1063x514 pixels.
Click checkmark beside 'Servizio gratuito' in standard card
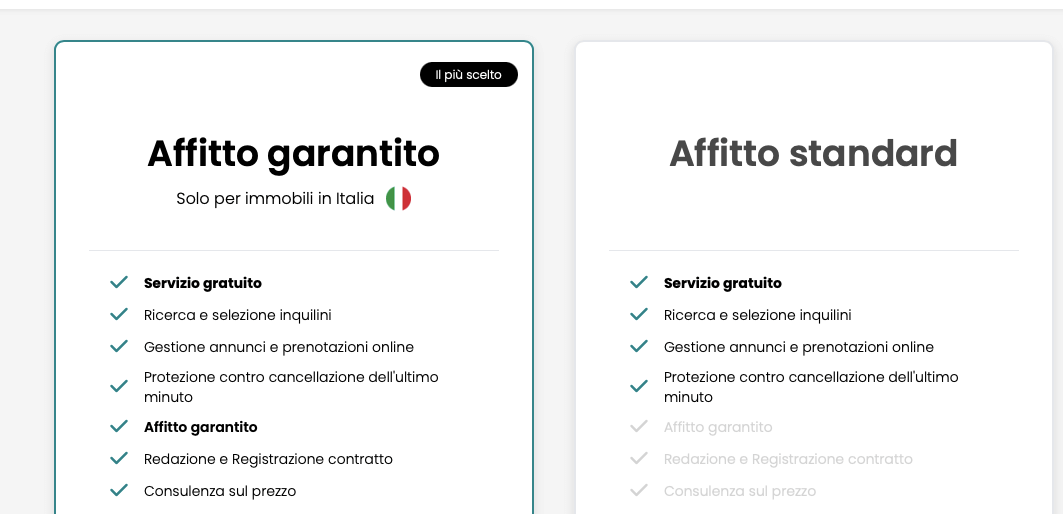639,283
